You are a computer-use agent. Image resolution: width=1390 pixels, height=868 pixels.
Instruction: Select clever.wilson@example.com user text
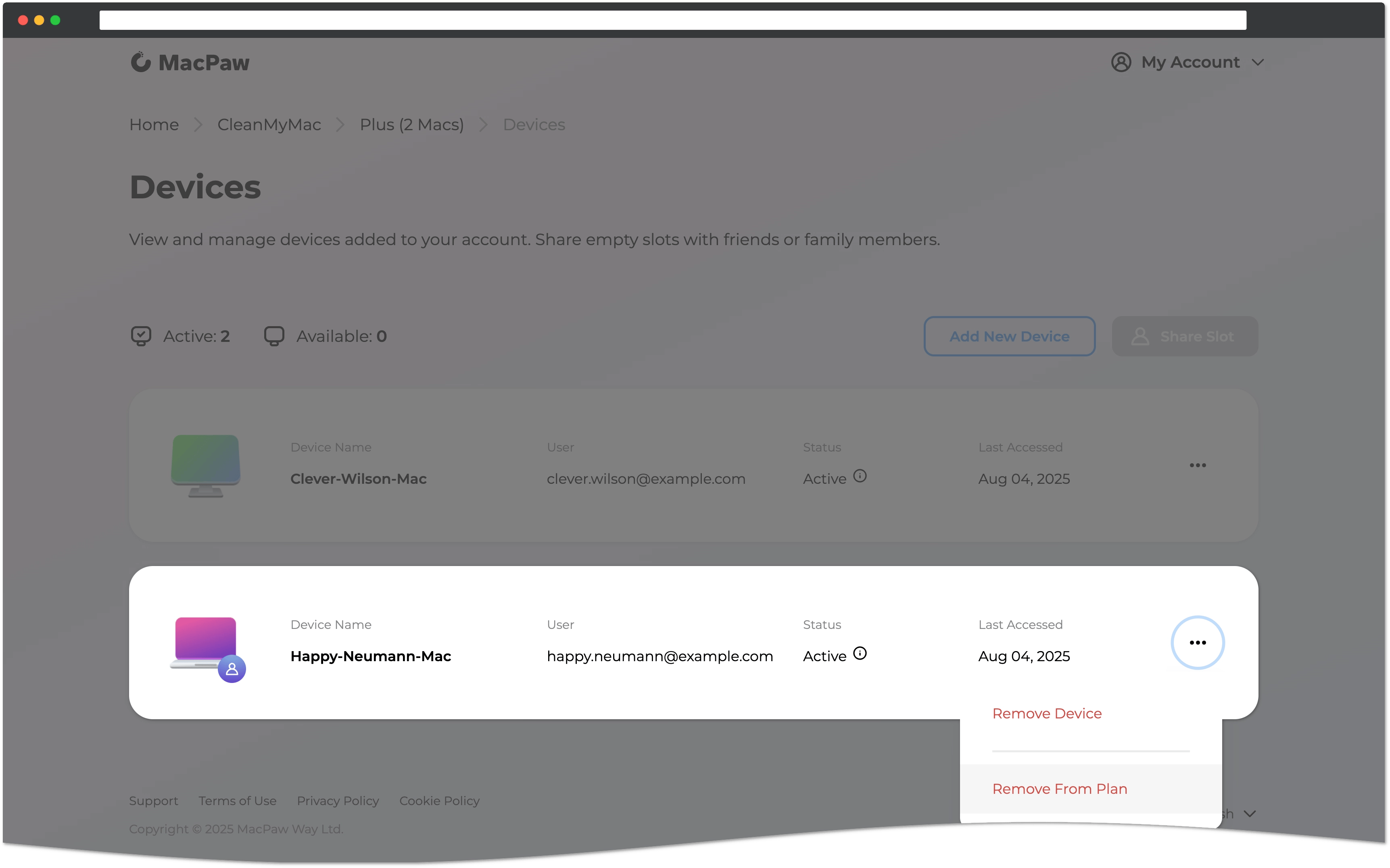pos(646,479)
